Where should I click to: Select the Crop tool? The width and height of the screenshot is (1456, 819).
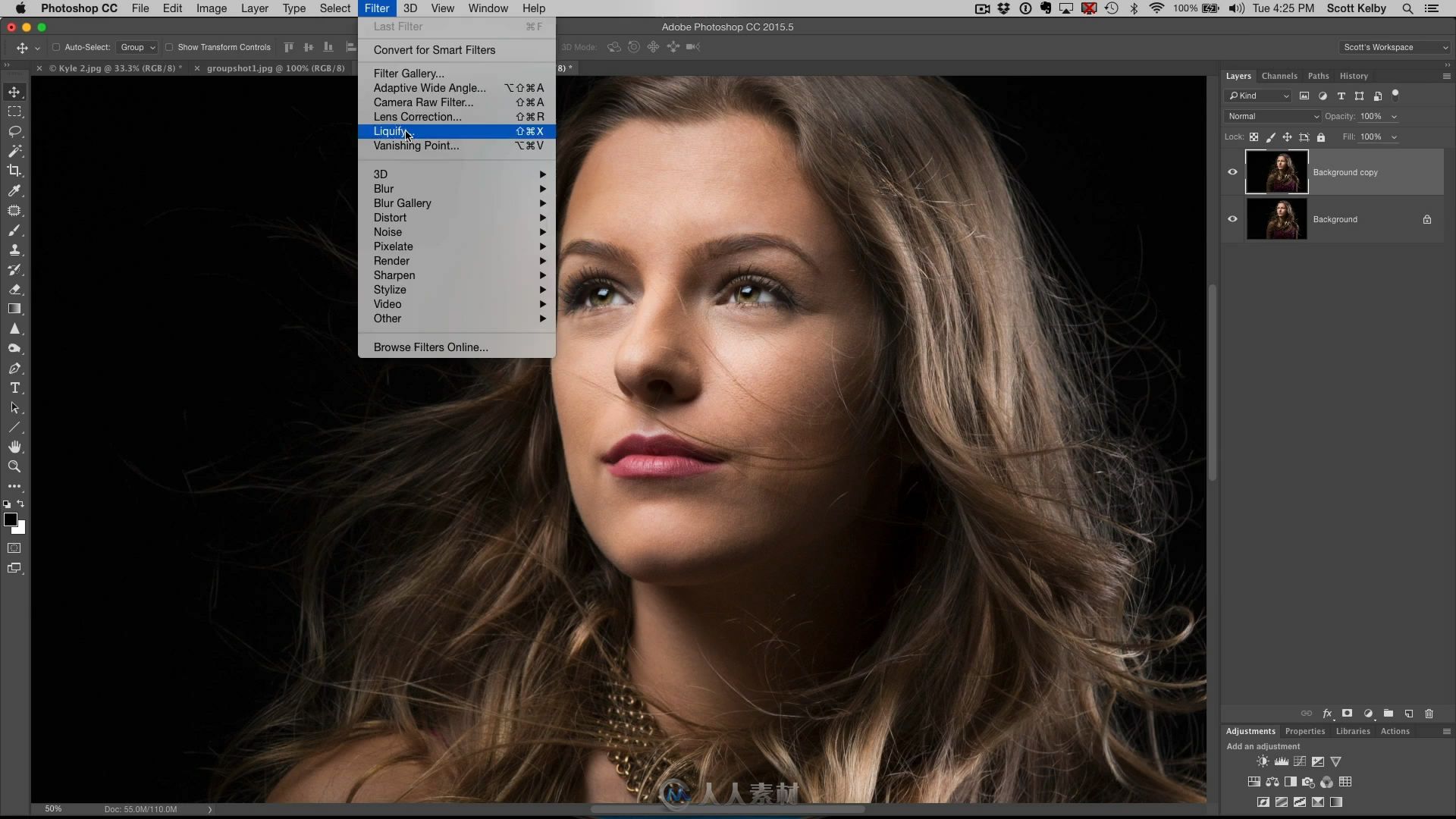(14, 171)
